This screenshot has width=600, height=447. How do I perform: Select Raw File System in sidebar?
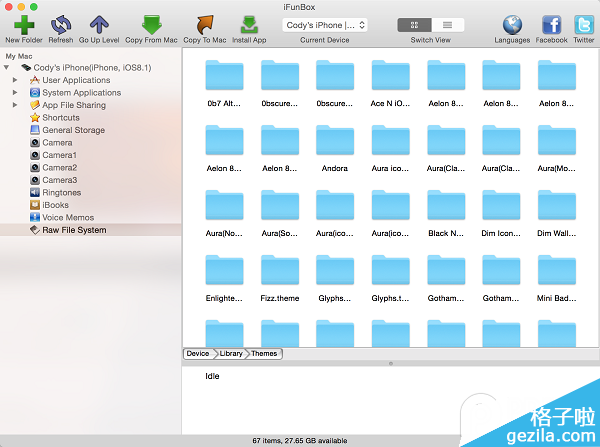click(x=74, y=230)
